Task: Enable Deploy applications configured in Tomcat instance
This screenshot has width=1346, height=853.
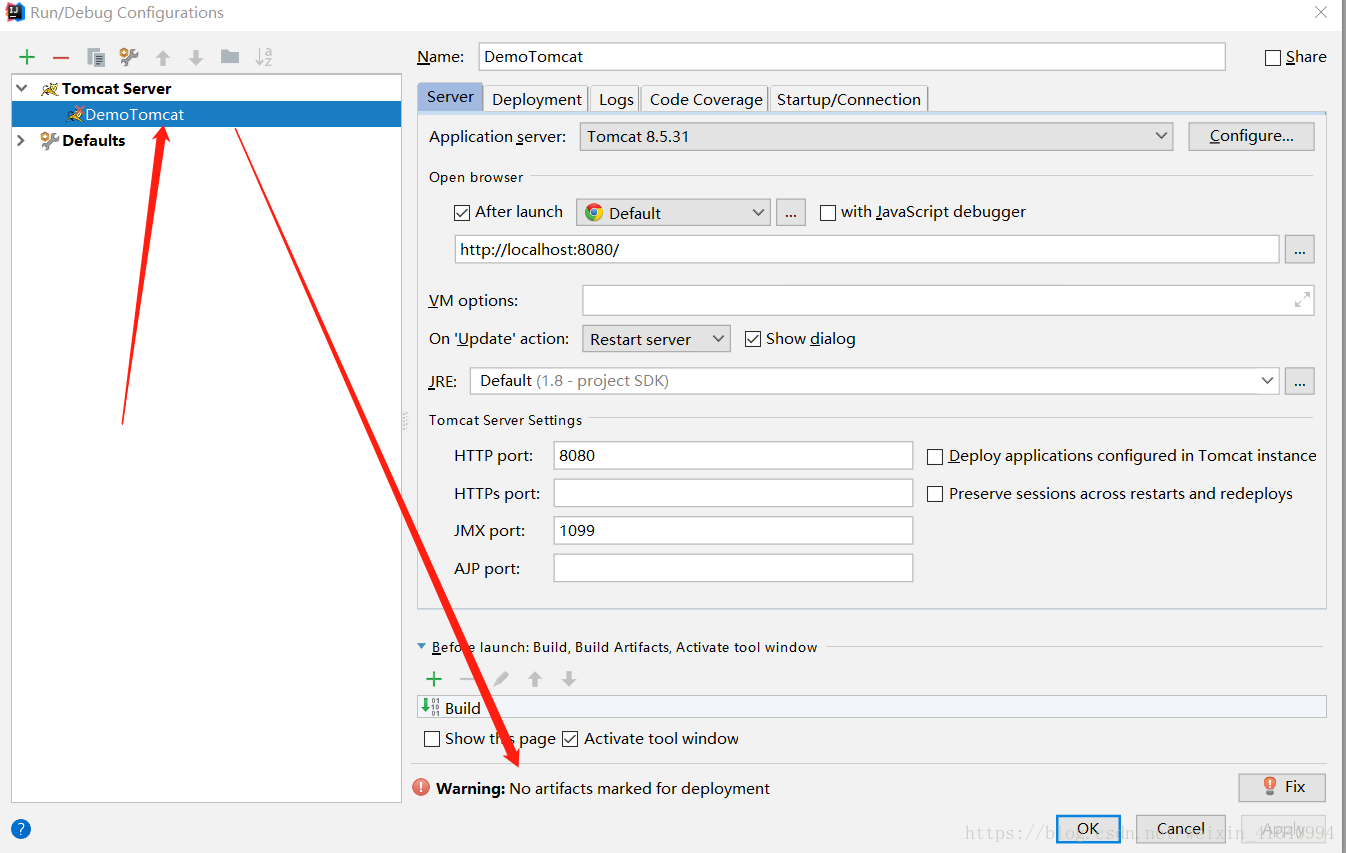Action: (x=935, y=456)
